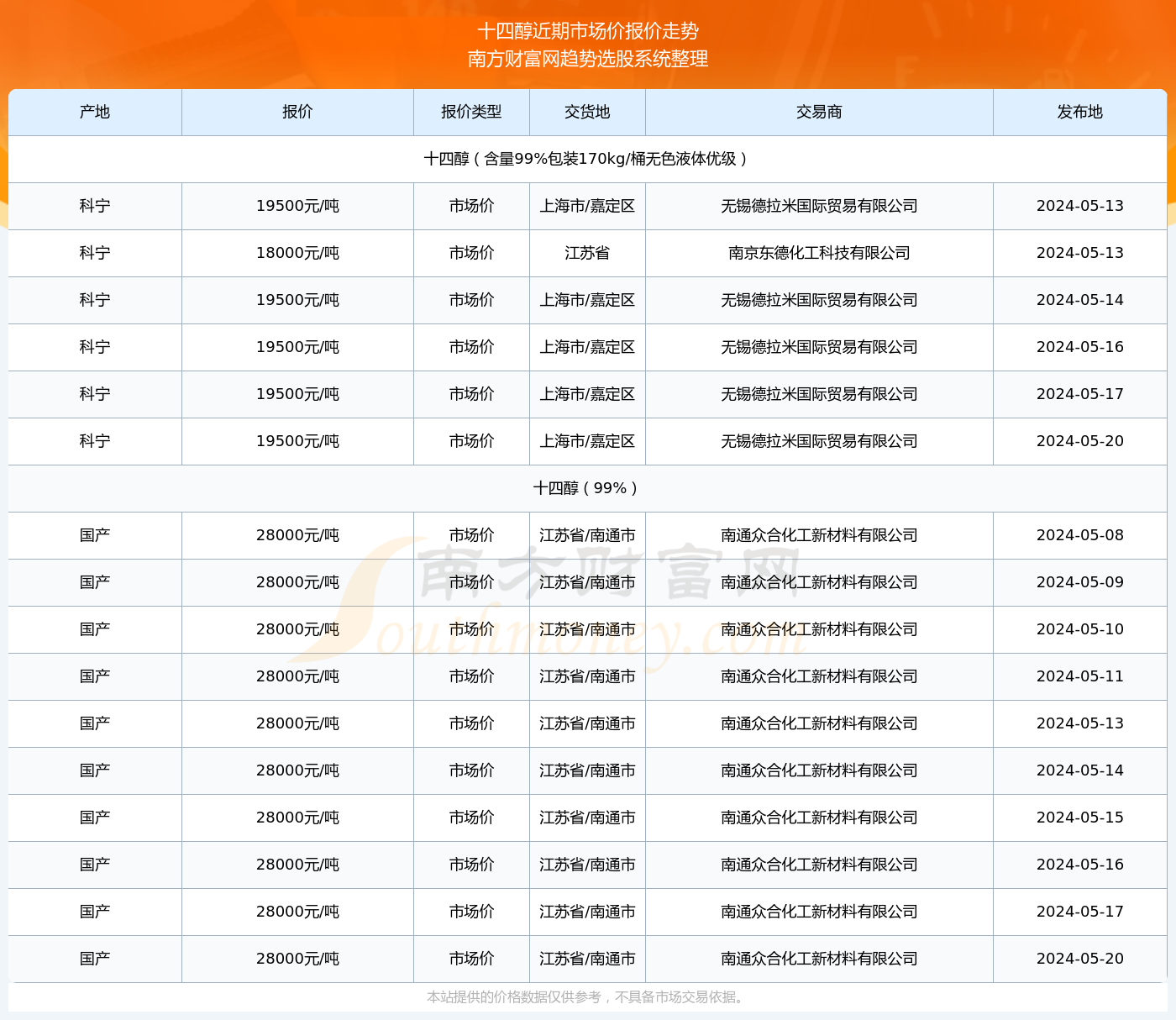The height and width of the screenshot is (1020, 1176).
Task: Click 国产 in the row dated 2024-05-09
Action: coord(95,582)
